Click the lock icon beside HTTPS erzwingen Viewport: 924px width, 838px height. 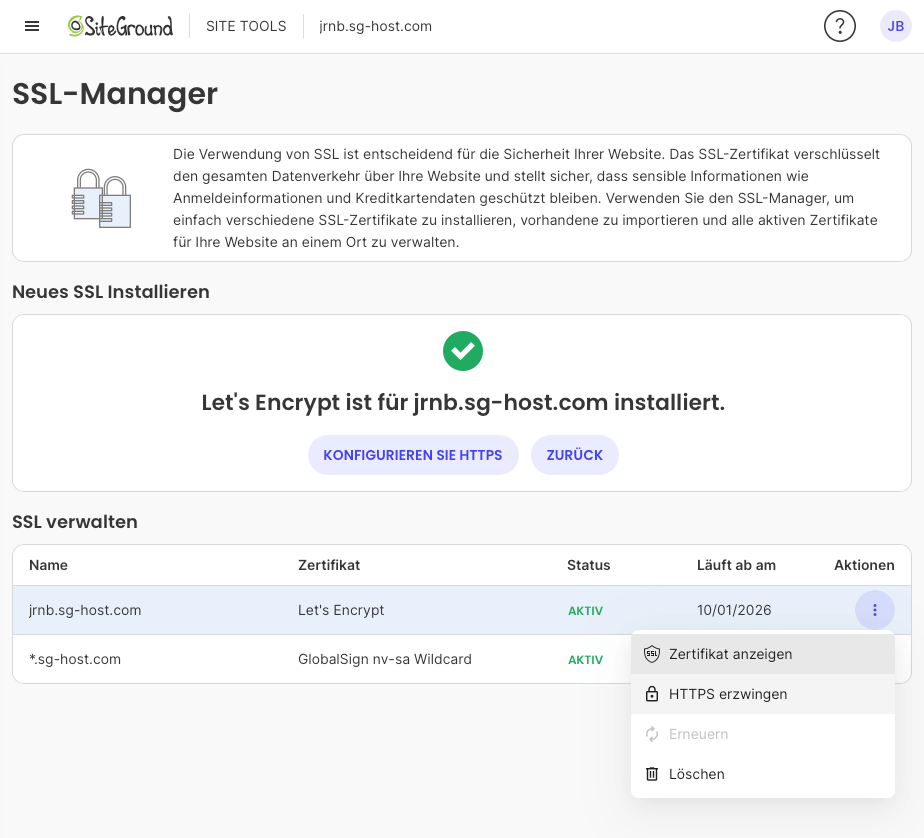click(652, 694)
